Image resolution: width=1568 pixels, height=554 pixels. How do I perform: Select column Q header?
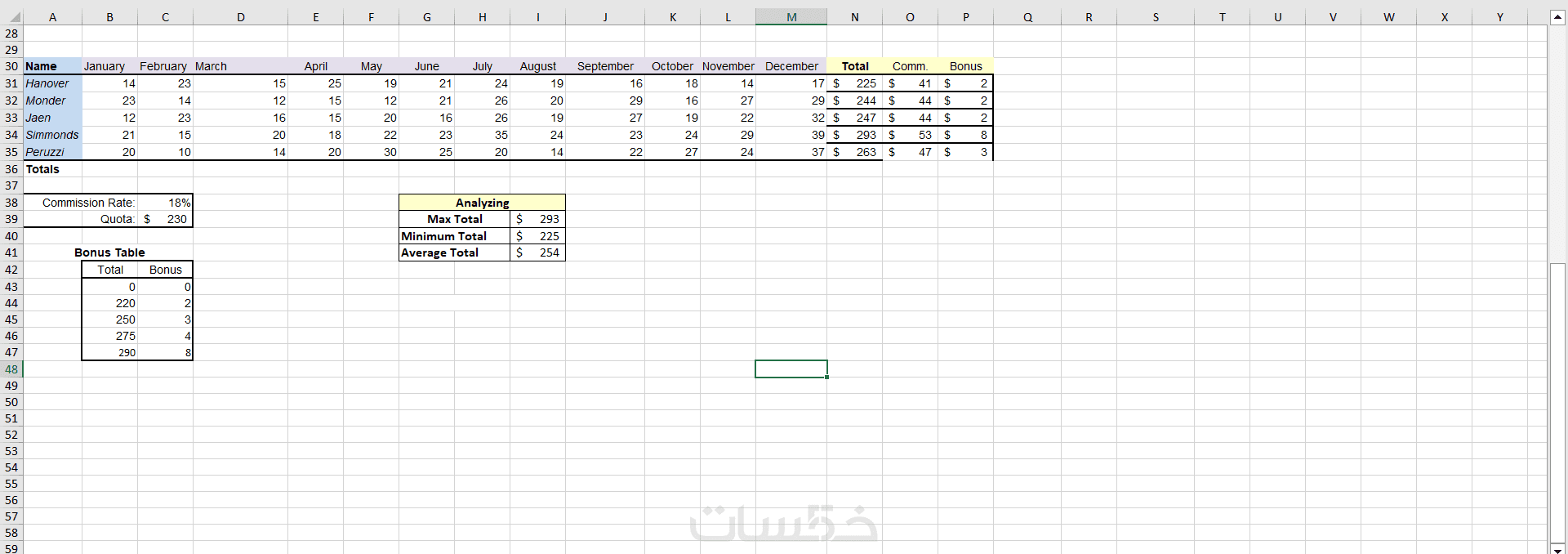click(x=1027, y=17)
